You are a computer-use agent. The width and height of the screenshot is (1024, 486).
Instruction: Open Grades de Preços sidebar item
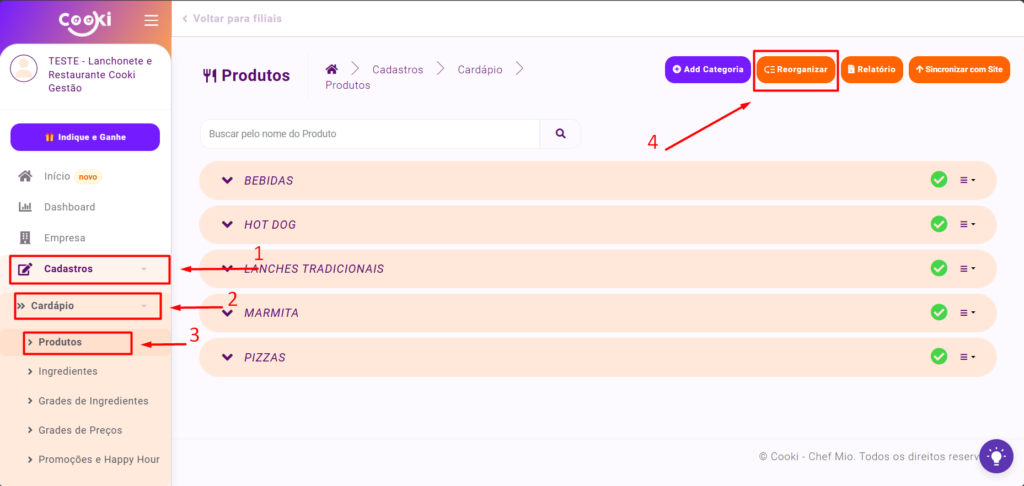tap(80, 430)
